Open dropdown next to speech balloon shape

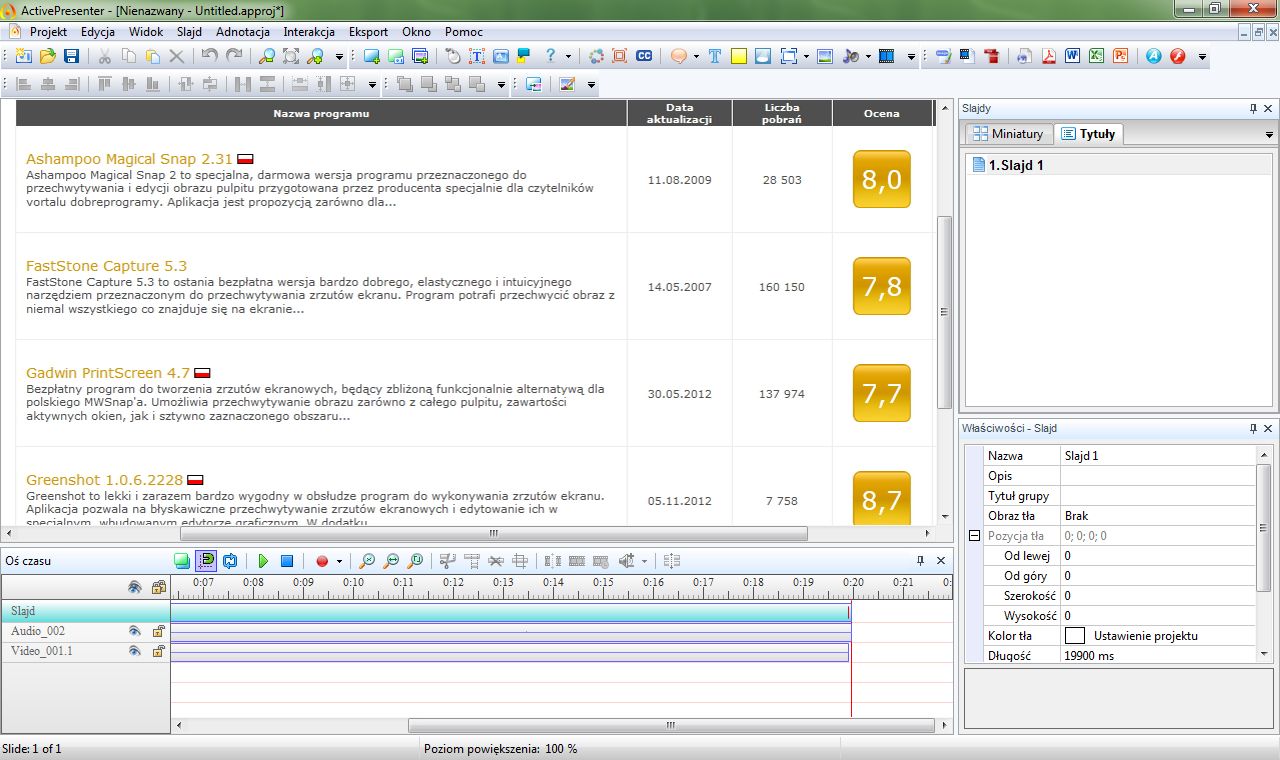pyautogui.click(x=696, y=57)
